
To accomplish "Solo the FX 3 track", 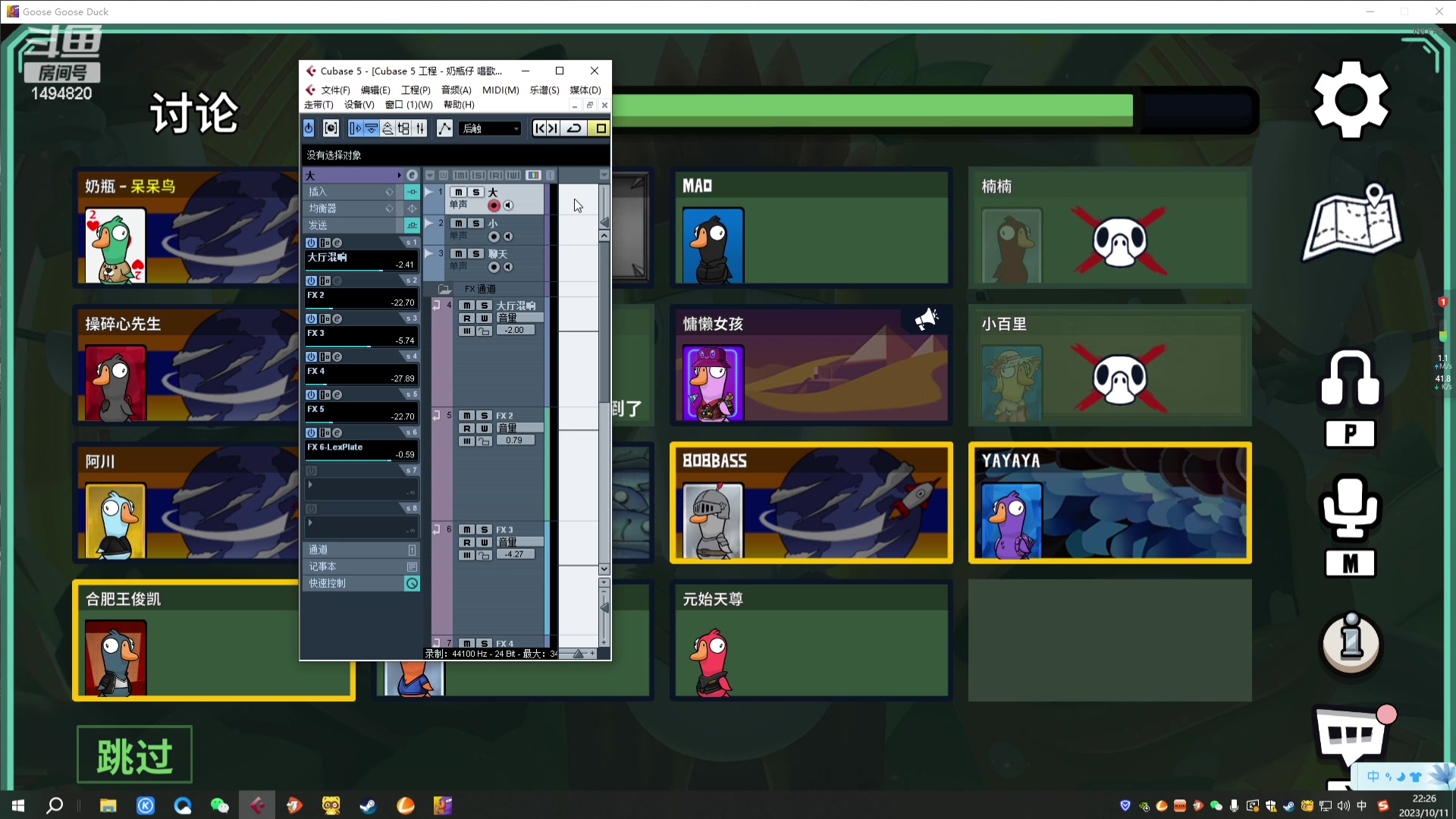I will coord(484,529).
